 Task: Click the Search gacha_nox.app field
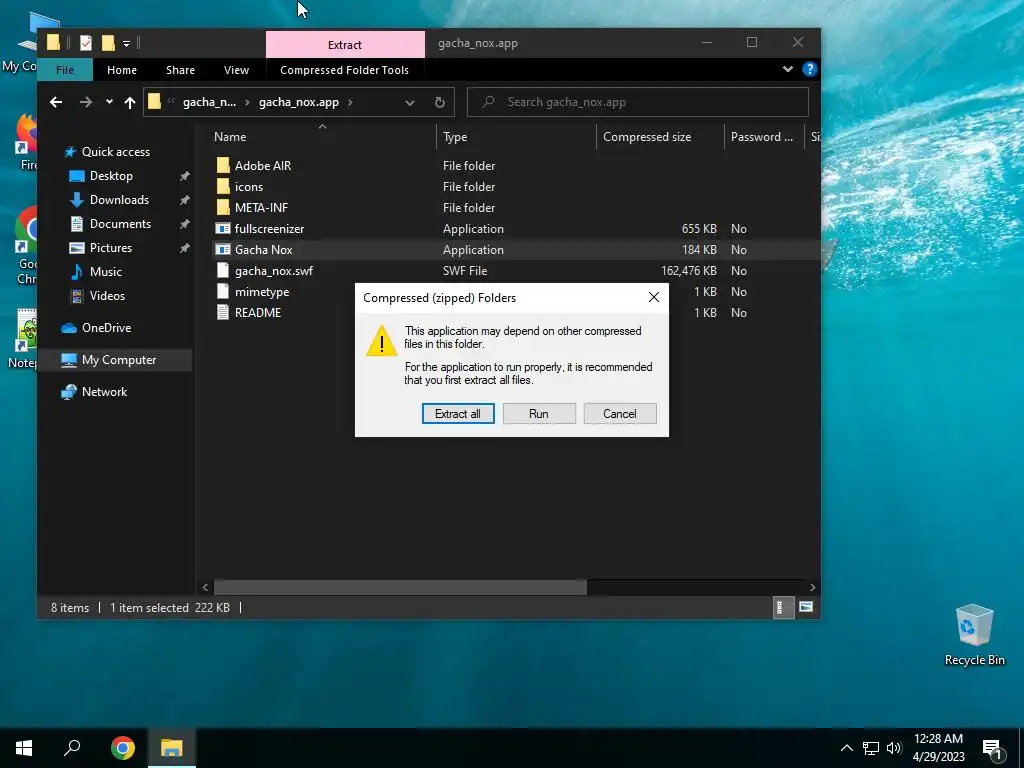coord(638,102)
